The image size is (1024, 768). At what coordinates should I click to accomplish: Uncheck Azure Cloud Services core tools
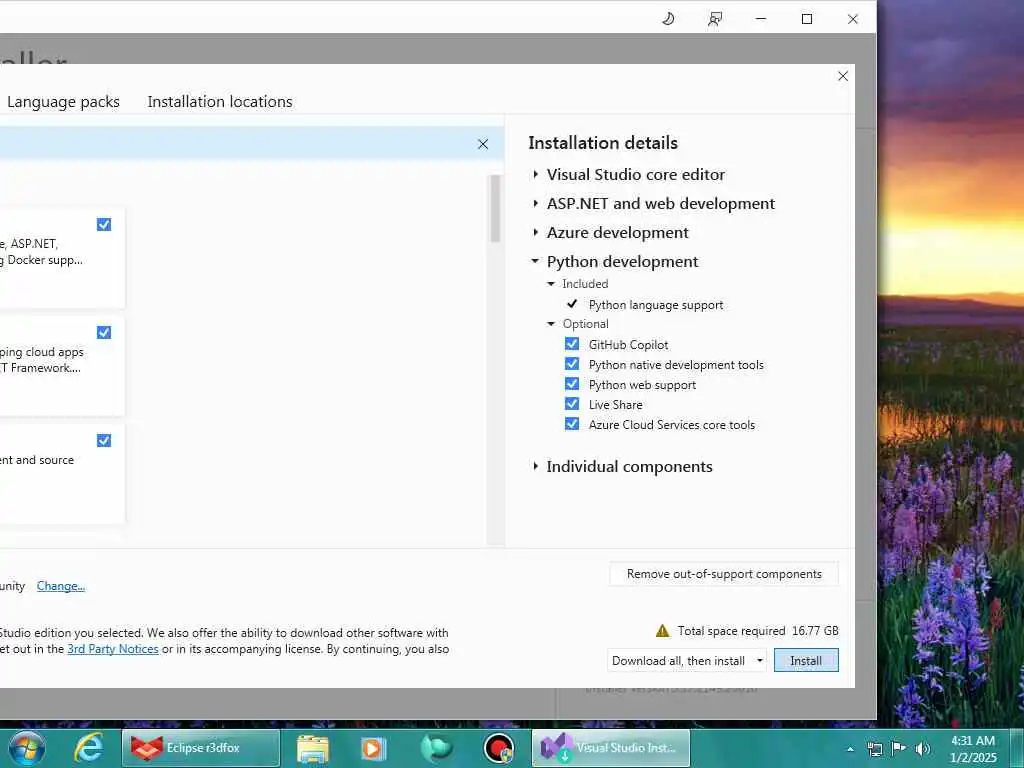[572, 424]
